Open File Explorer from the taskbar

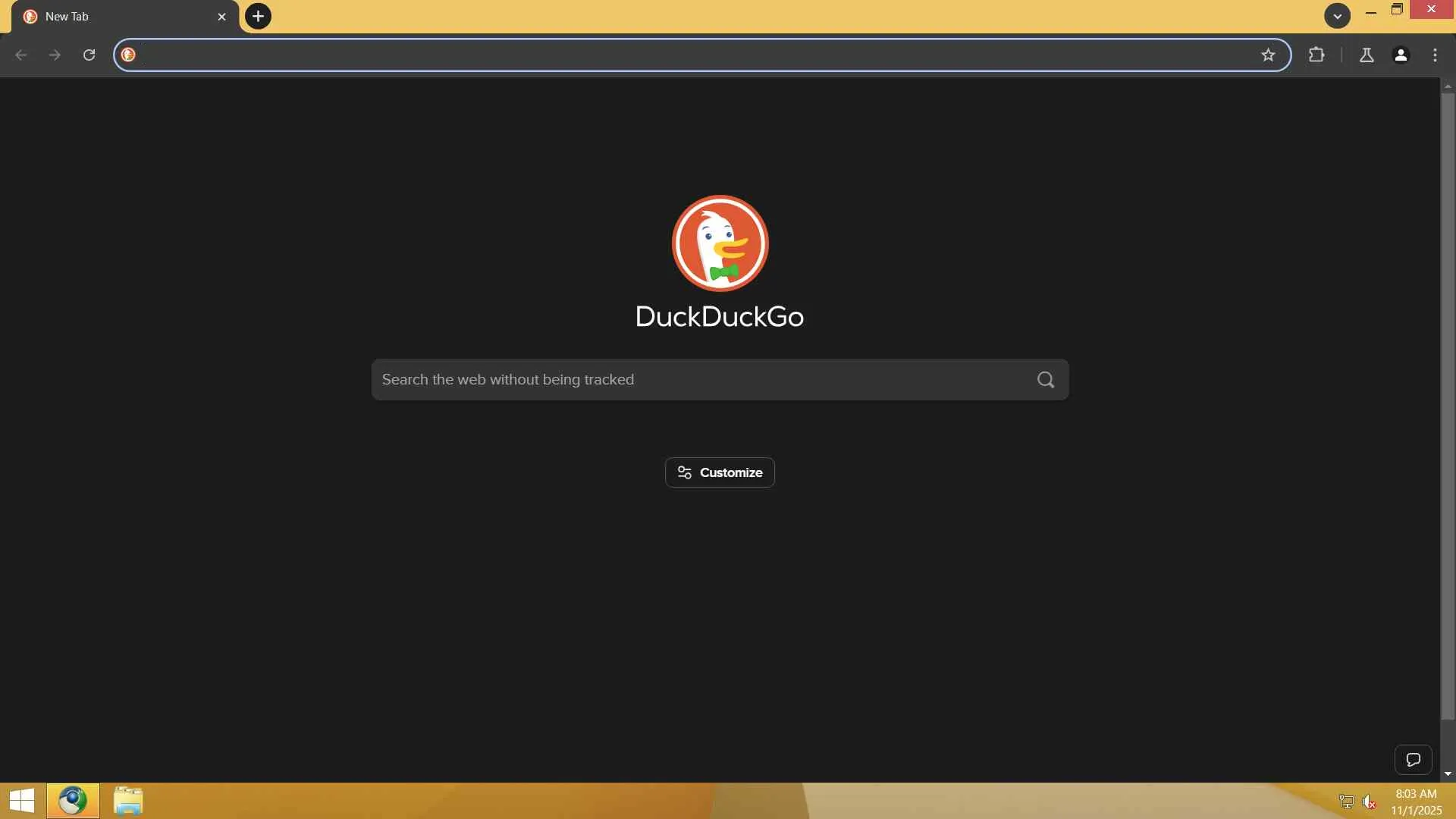click(128, 801)
